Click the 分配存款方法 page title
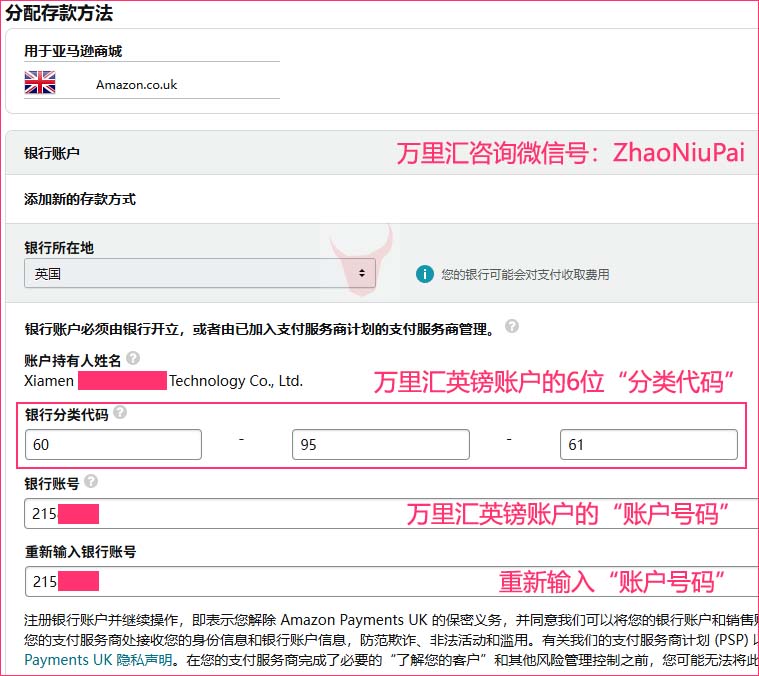This screenshot has width=759, height=676. pyautogui.click(x=59, y=13)
